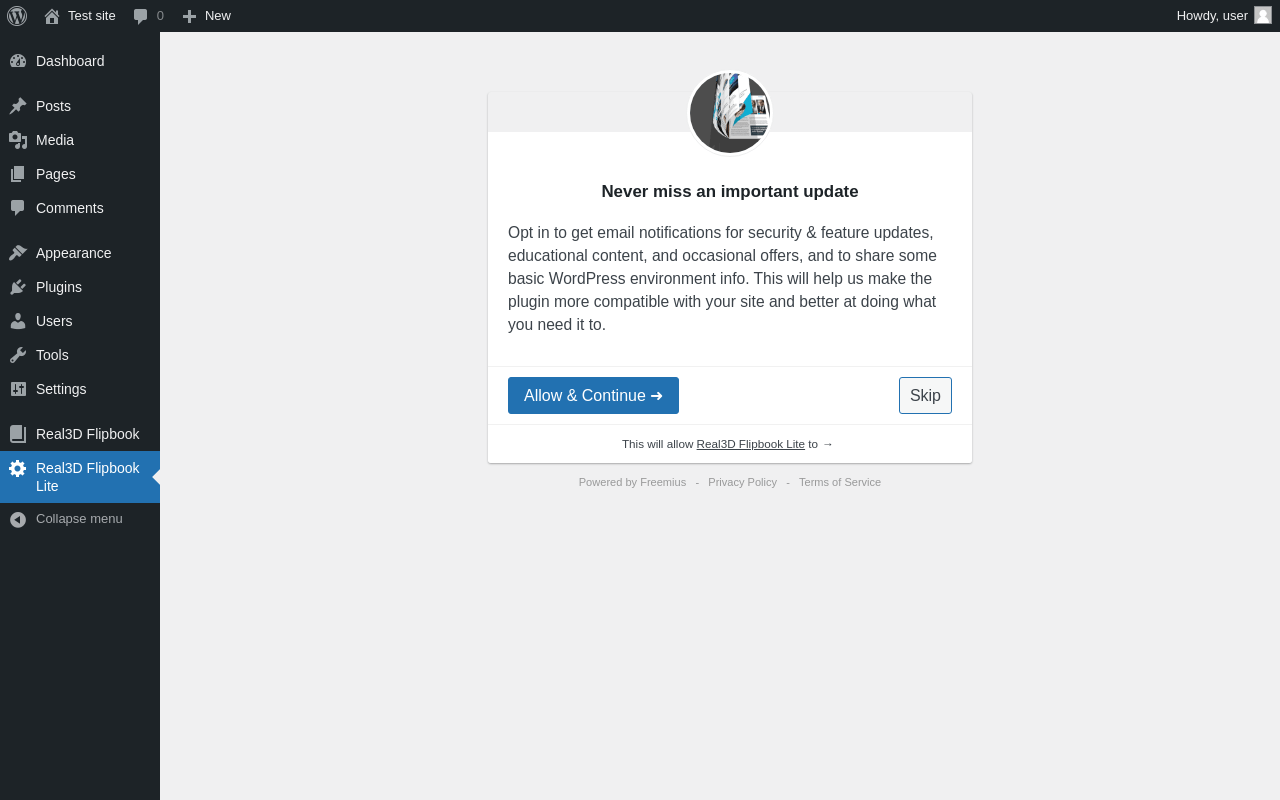The height and width of the screenshot is (800, 1280).
Task: Click the Real3D Flipbook Lite gear icon
Action: click(x=18, y=468)
